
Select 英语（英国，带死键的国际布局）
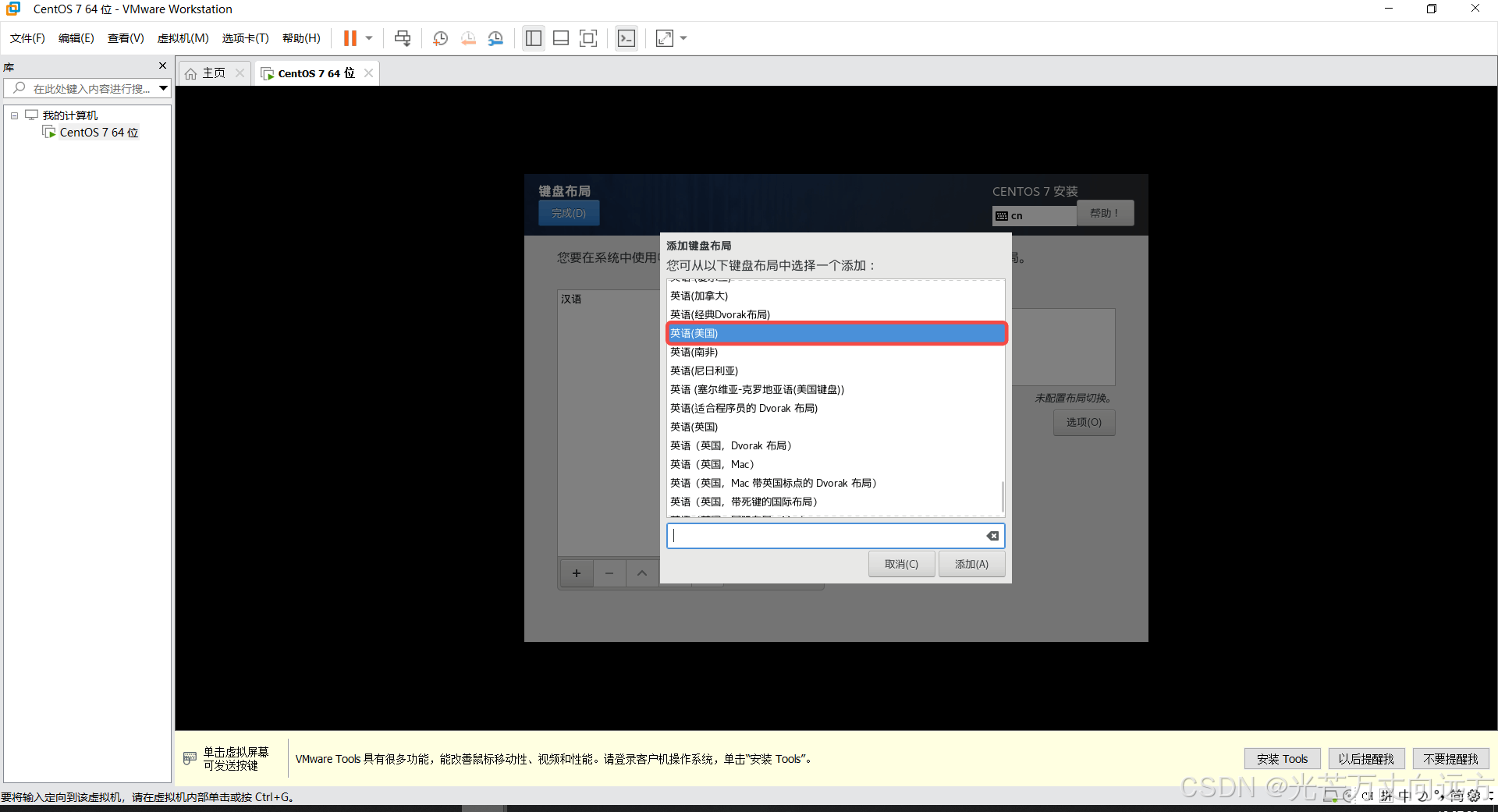click(835, 502)
